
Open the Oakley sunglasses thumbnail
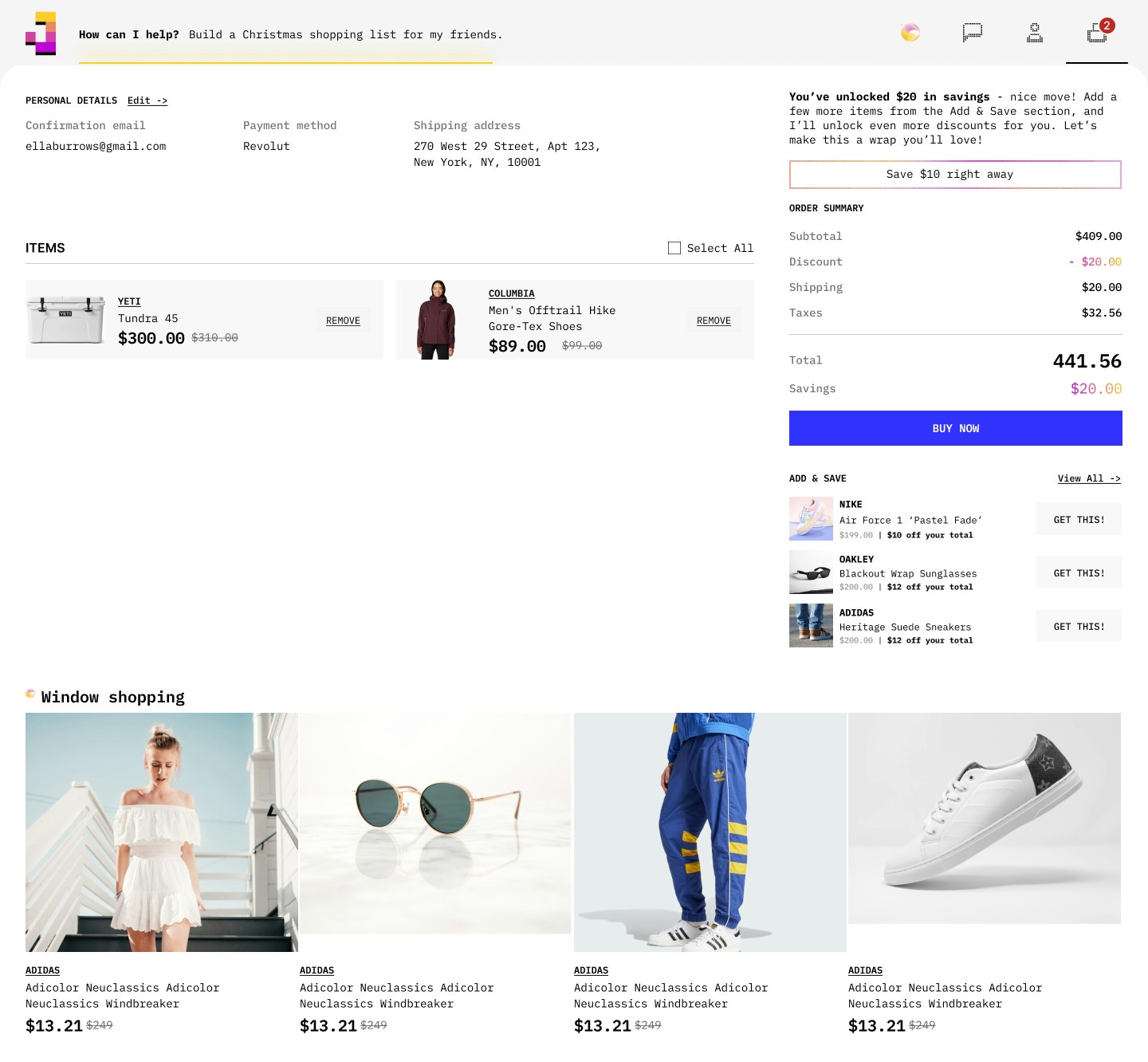[x=811, y=572]
